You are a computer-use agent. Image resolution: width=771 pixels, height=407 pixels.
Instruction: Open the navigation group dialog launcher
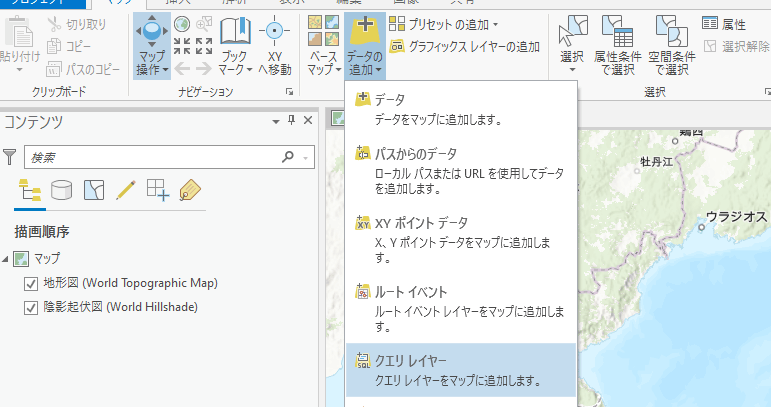coord(290,91)
